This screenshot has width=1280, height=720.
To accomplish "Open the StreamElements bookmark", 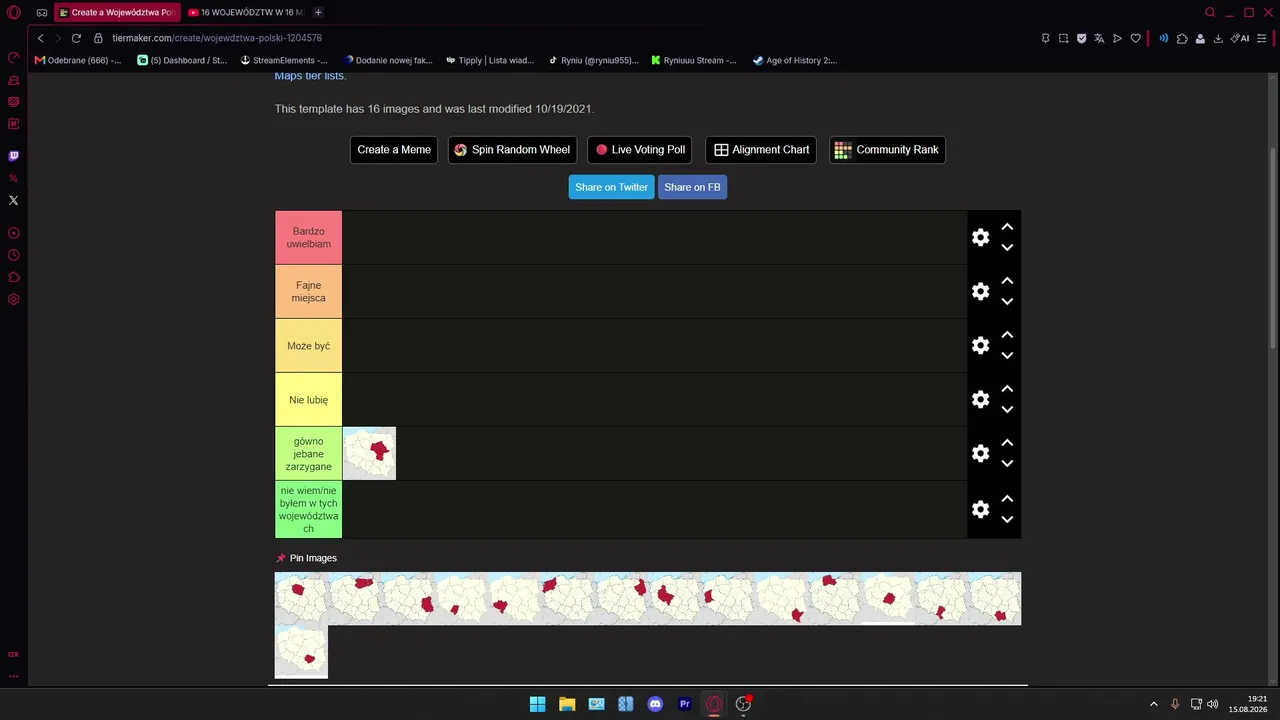I will click(x=284, y=60).
